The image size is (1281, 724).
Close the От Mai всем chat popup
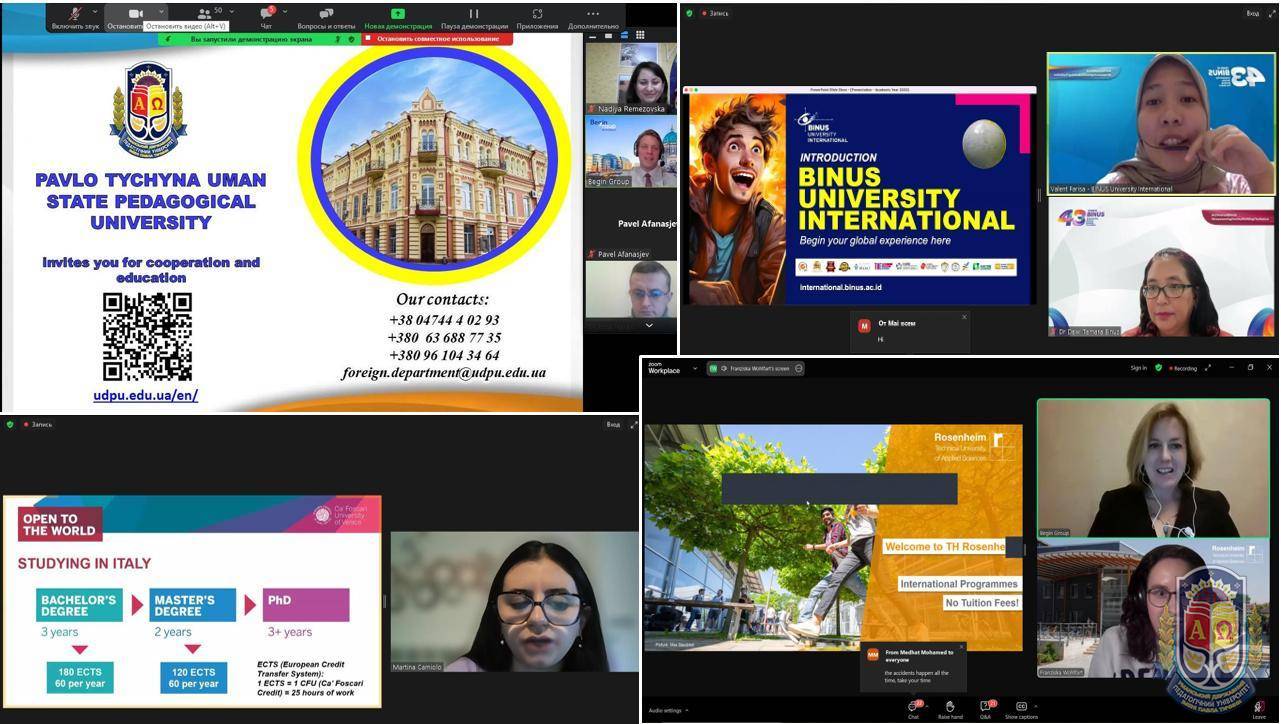(964, 317)
